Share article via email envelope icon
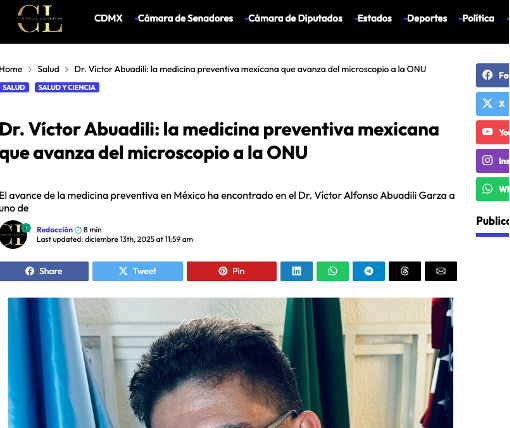Image resolution: width=510 pixels, height=428 pixels. point(441,271)
